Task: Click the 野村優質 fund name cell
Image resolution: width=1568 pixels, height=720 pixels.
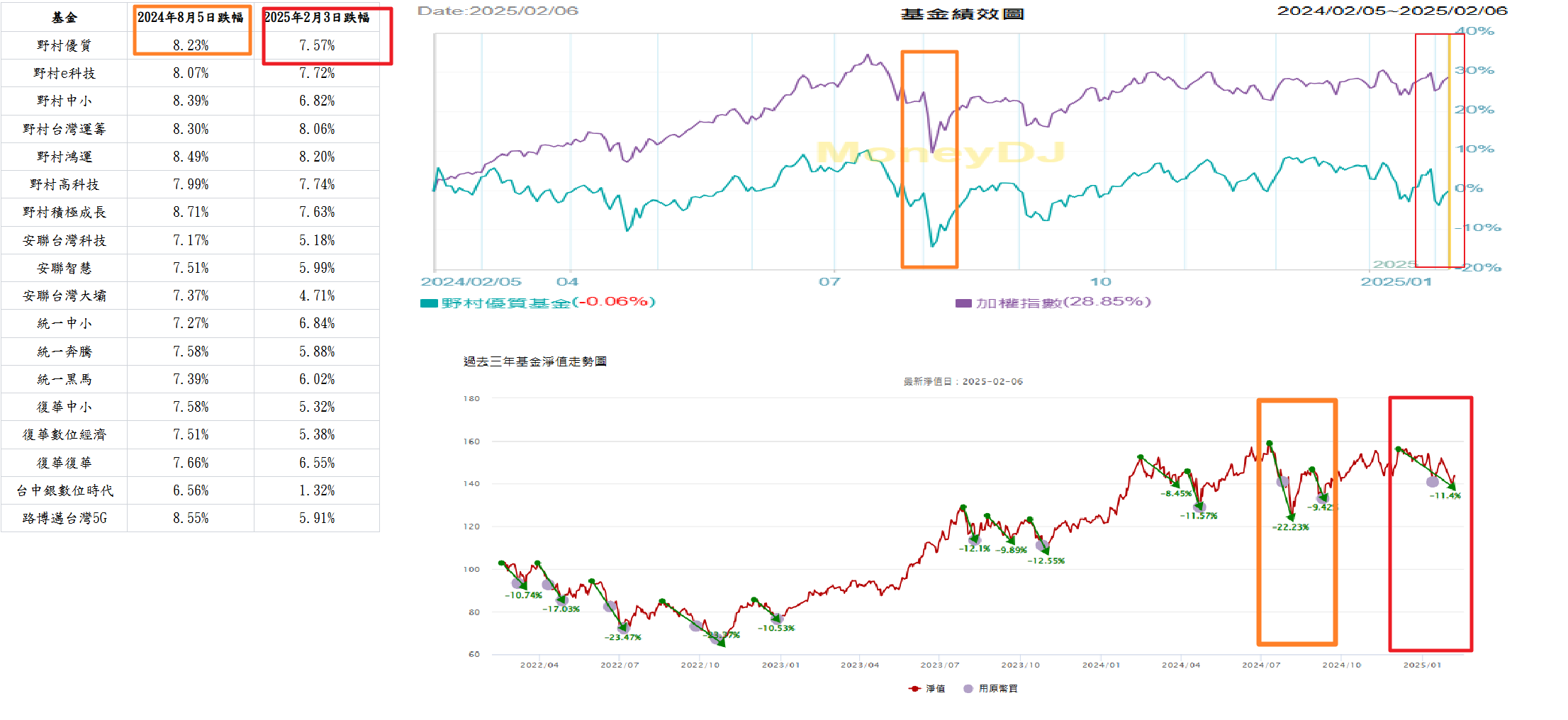Action: (64, 45)
